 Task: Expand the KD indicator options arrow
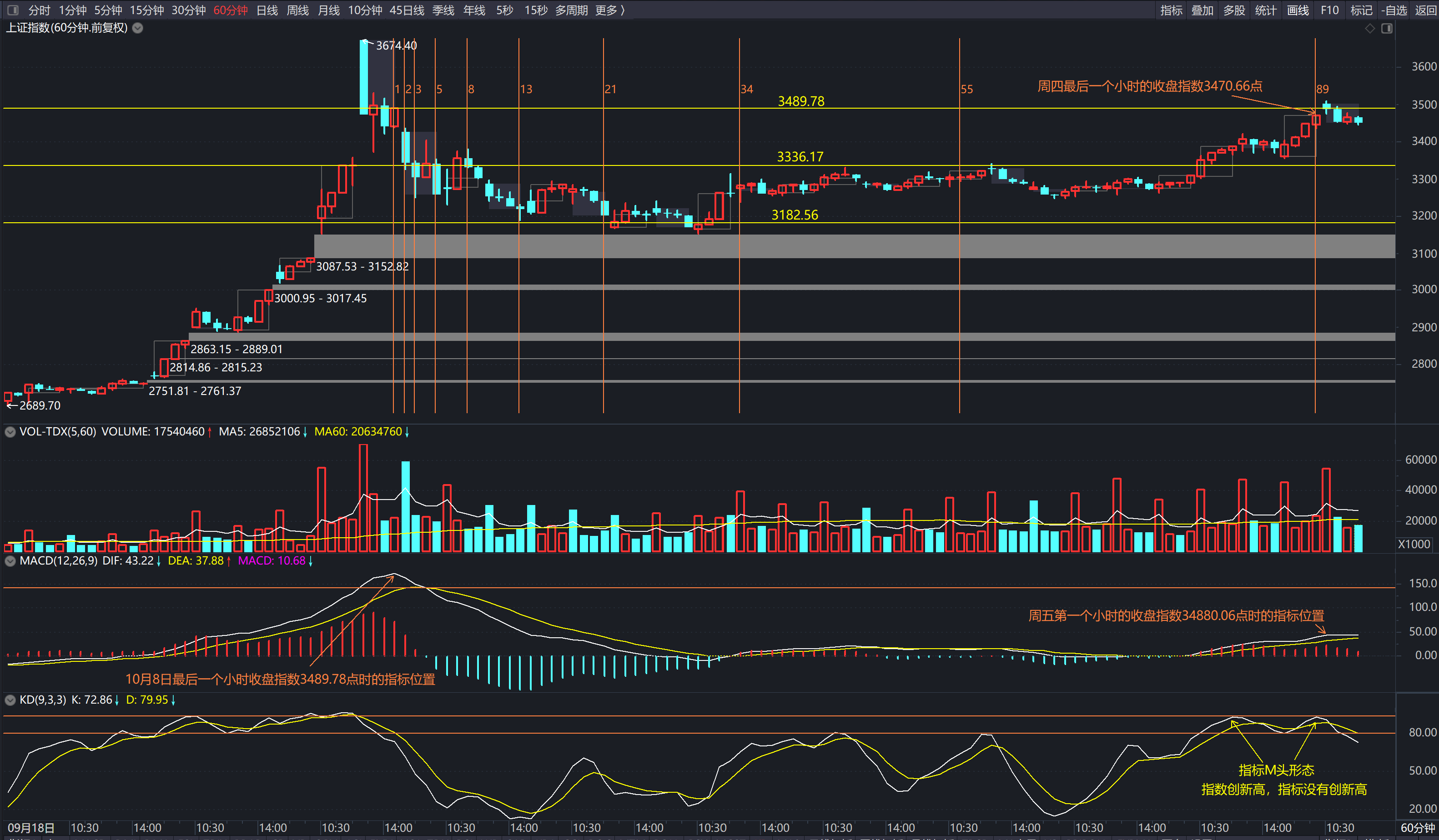click(10, 700)
